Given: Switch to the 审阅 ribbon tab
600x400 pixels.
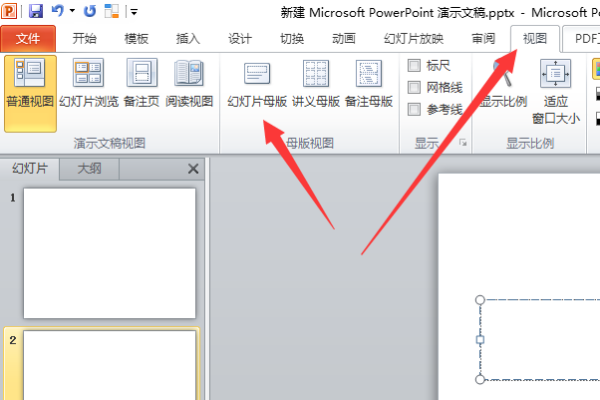Looking at the screenshot, I should pos(483,39).
